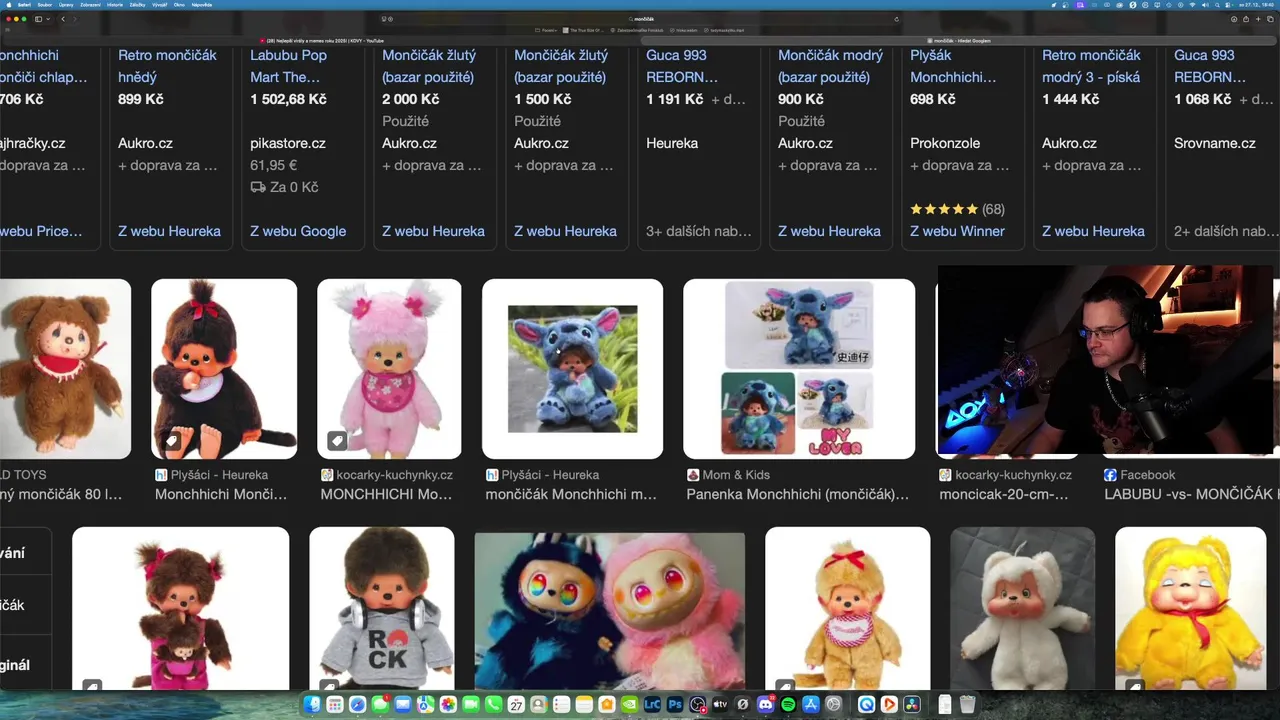This screenshot has width=1280, height=720.
Task: Open Mom & Kids Panenka Monchhichi image
Action: pyautogui.click(x=799, y=369)
